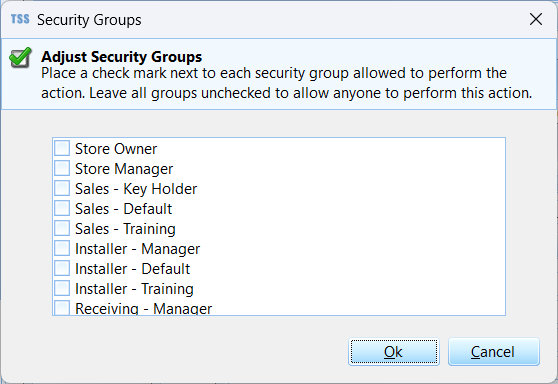The height and width of the screenshot is (384, 558).
Task: Enable the Installer - Manager checkbox
Action: coord(62,248)
